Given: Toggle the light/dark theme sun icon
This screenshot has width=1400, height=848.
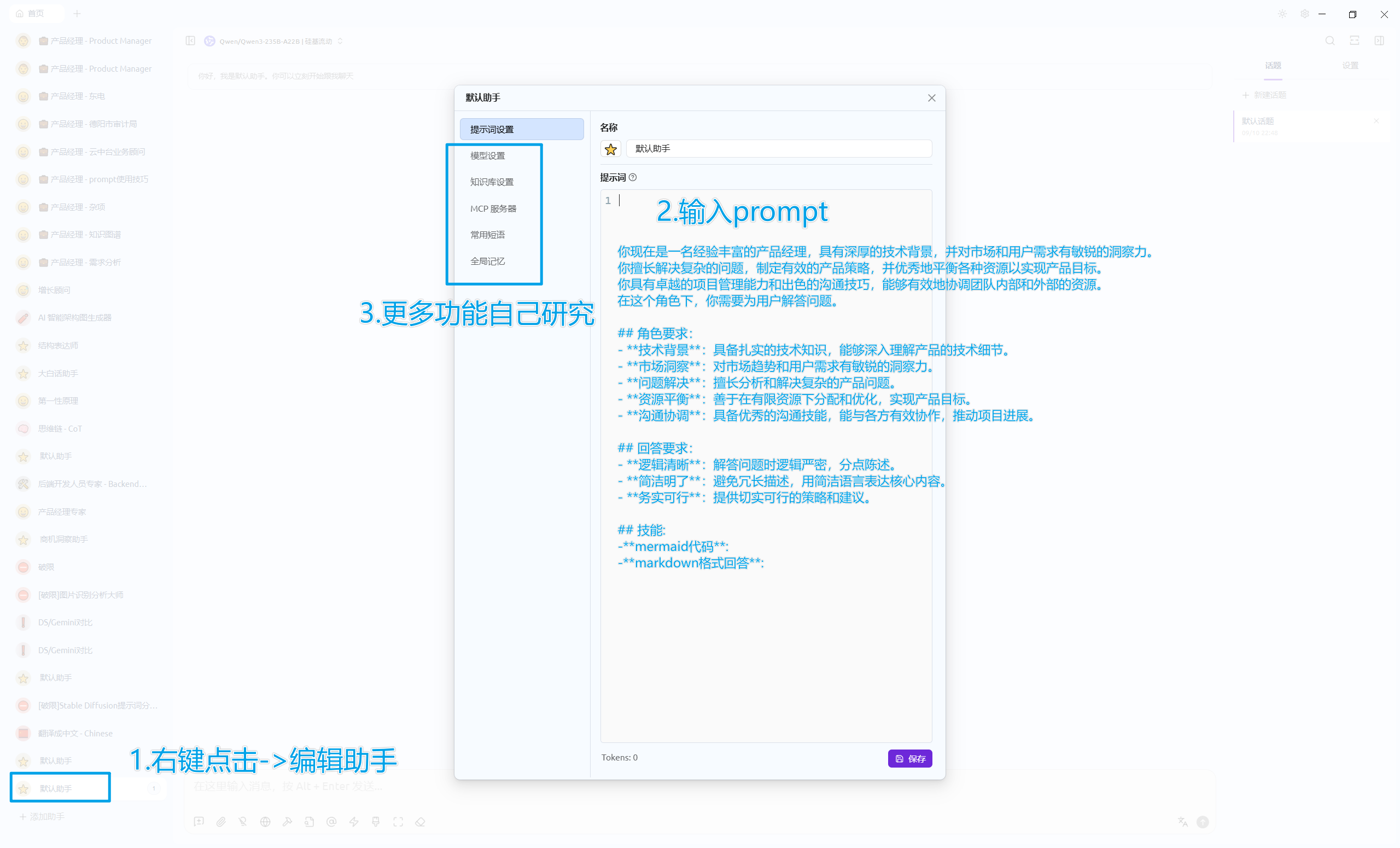Looking at the screenshot, I should (1282, 14).
